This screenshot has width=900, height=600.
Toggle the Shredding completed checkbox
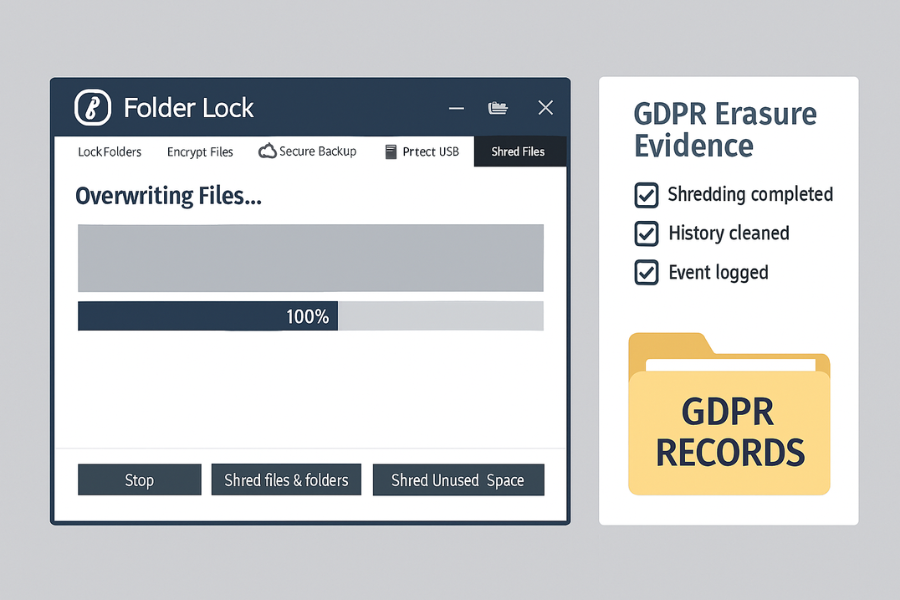click(x=647, y=195)
